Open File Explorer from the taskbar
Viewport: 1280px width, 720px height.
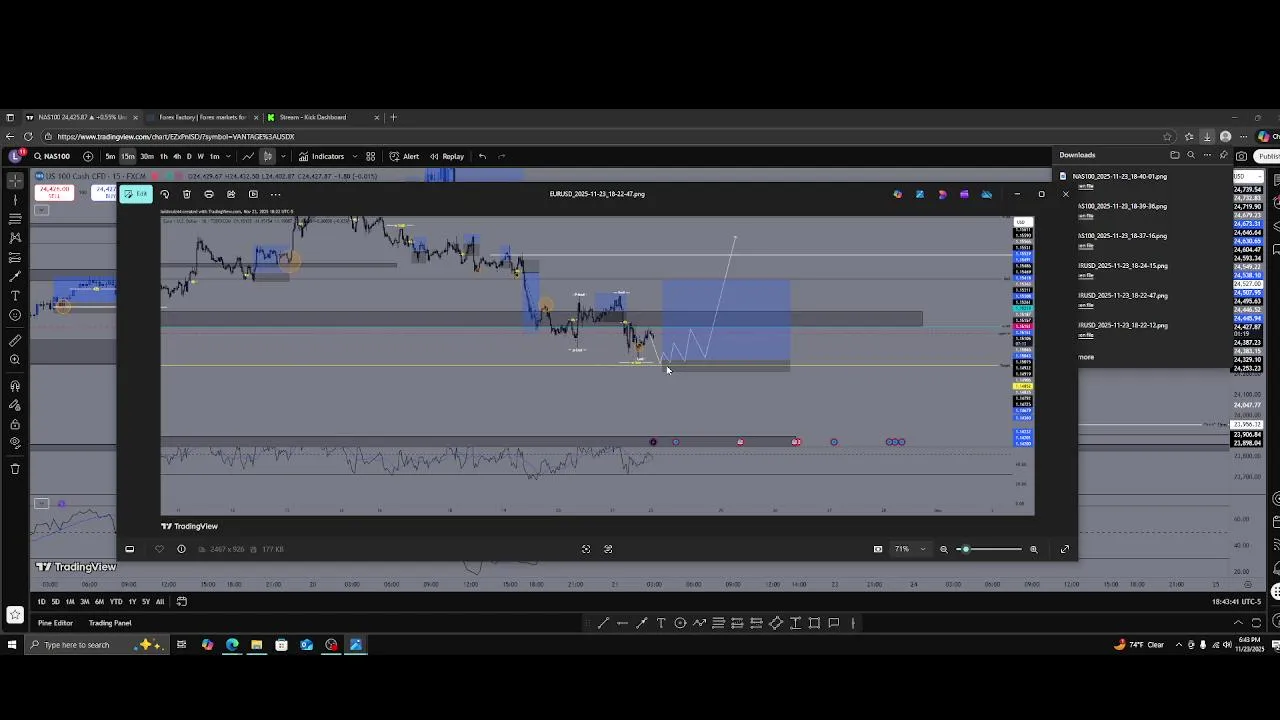(256, 645)
